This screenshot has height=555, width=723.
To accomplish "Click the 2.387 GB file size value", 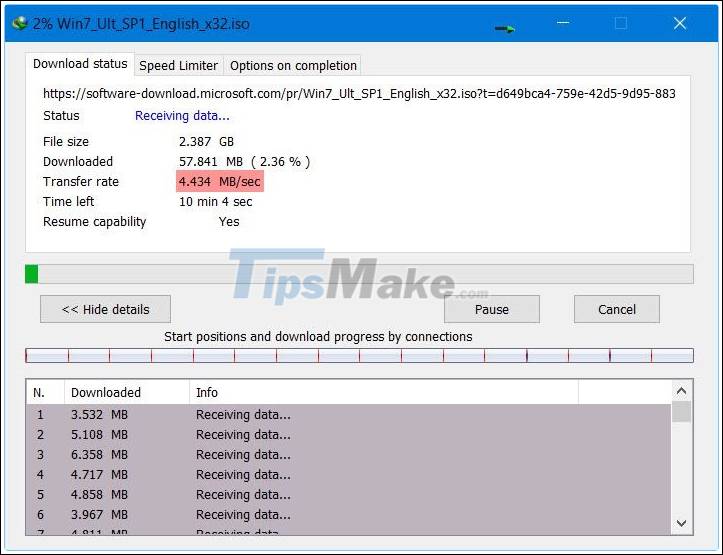I will [206, 142].
